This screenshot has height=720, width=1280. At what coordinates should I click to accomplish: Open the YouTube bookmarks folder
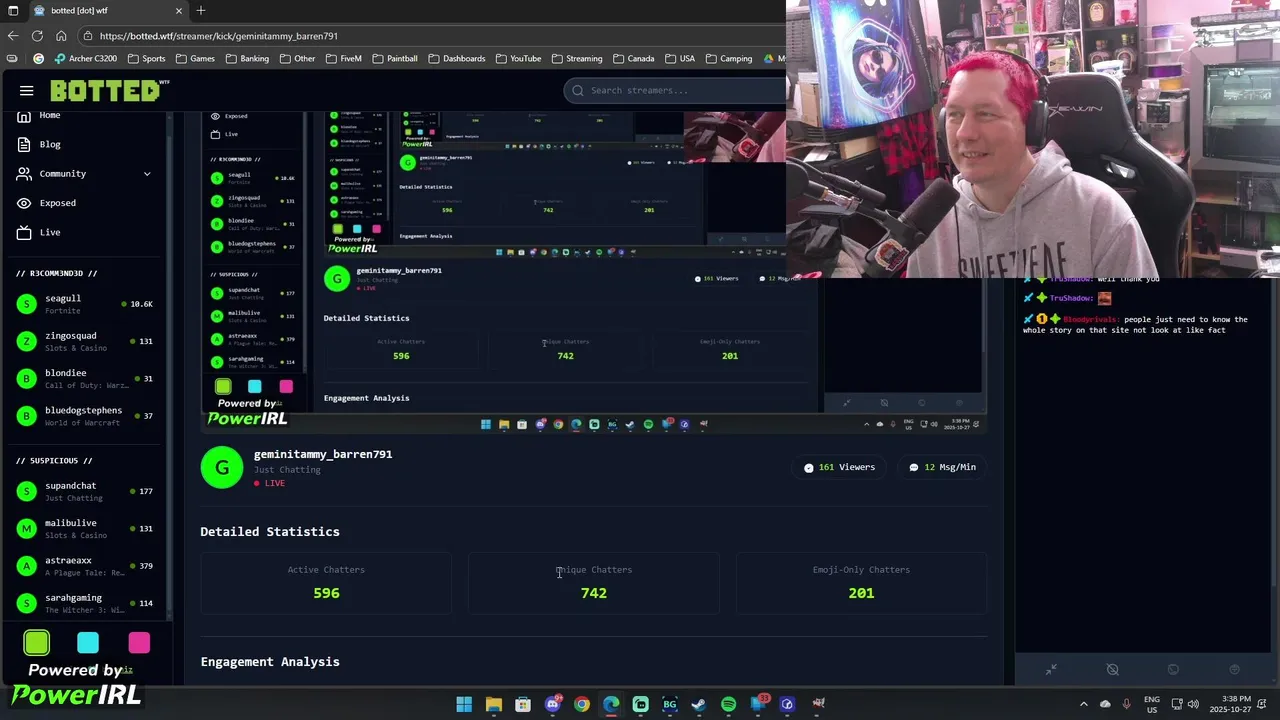[x=518, y=59]
